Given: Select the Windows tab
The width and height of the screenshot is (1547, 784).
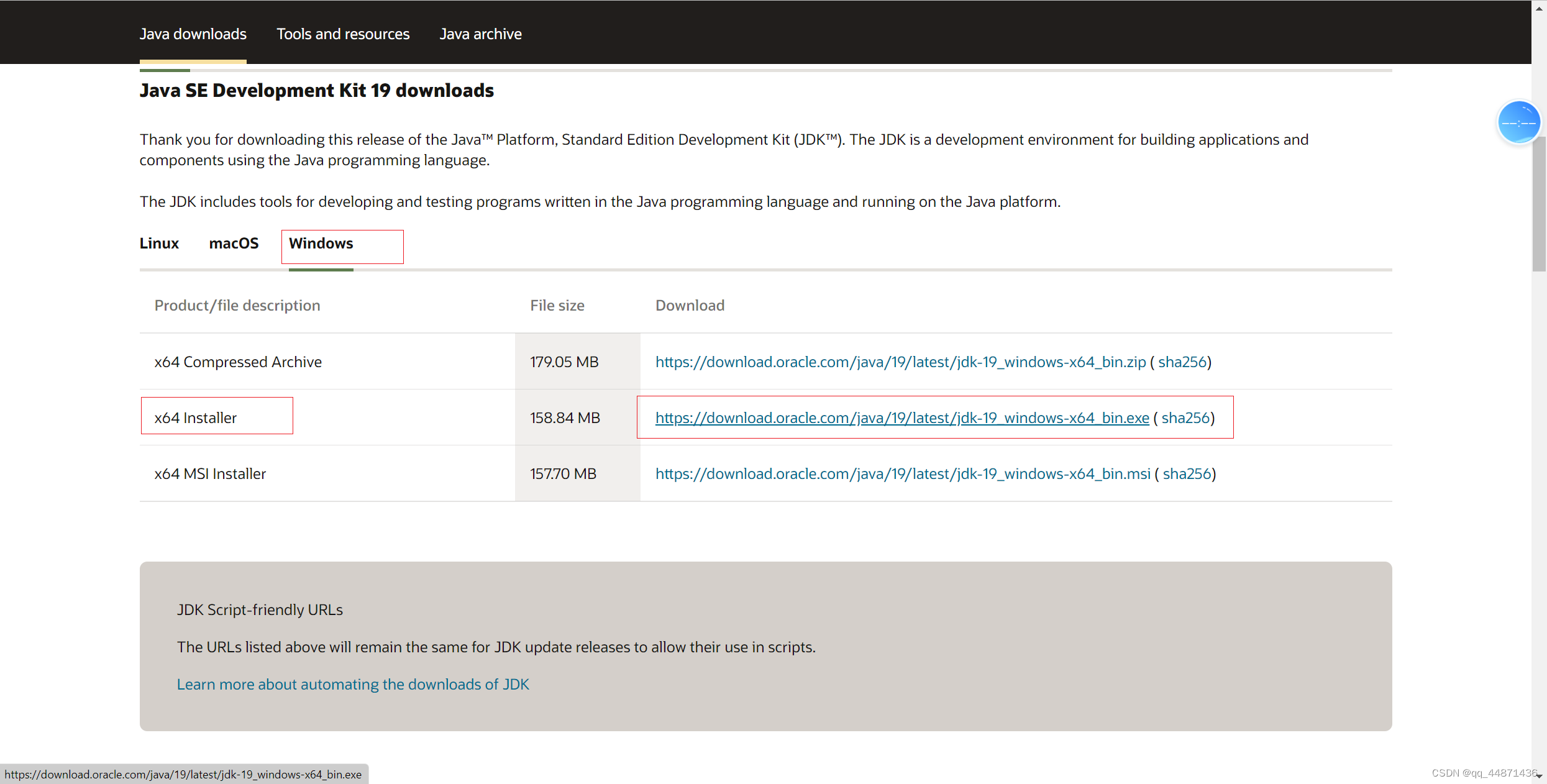Looking at the screenshot, I should 321,244.
